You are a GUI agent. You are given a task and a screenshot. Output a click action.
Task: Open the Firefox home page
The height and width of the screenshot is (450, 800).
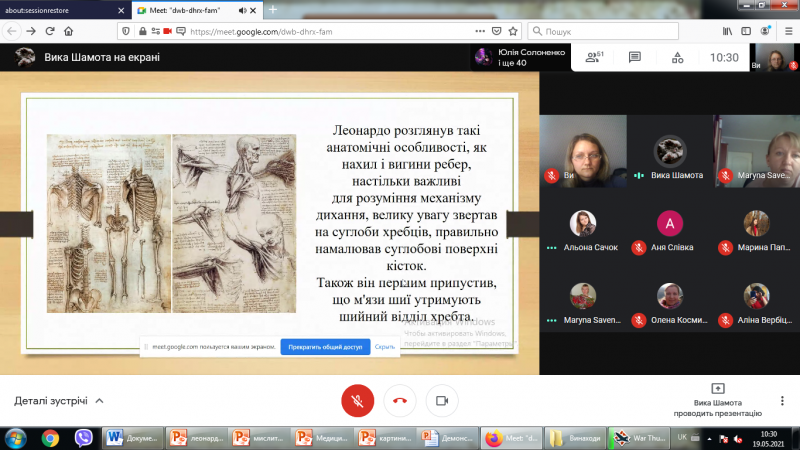[x=68, y=31]
